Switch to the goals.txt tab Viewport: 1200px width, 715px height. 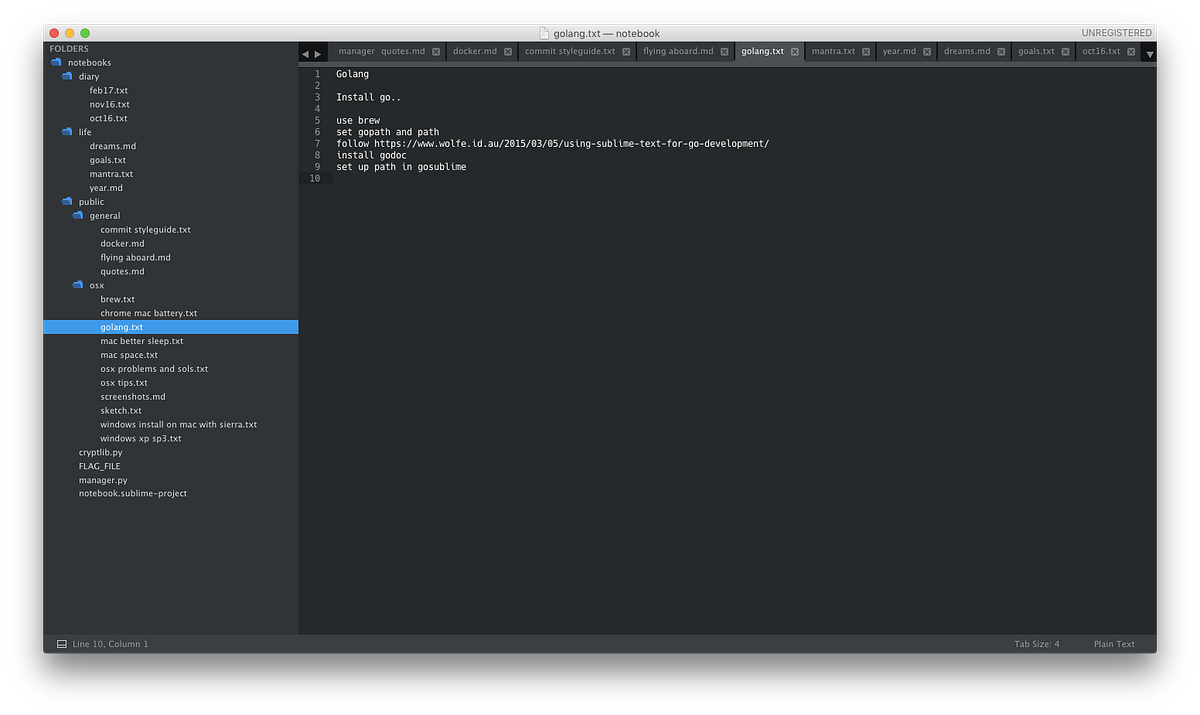(1036, 51)
